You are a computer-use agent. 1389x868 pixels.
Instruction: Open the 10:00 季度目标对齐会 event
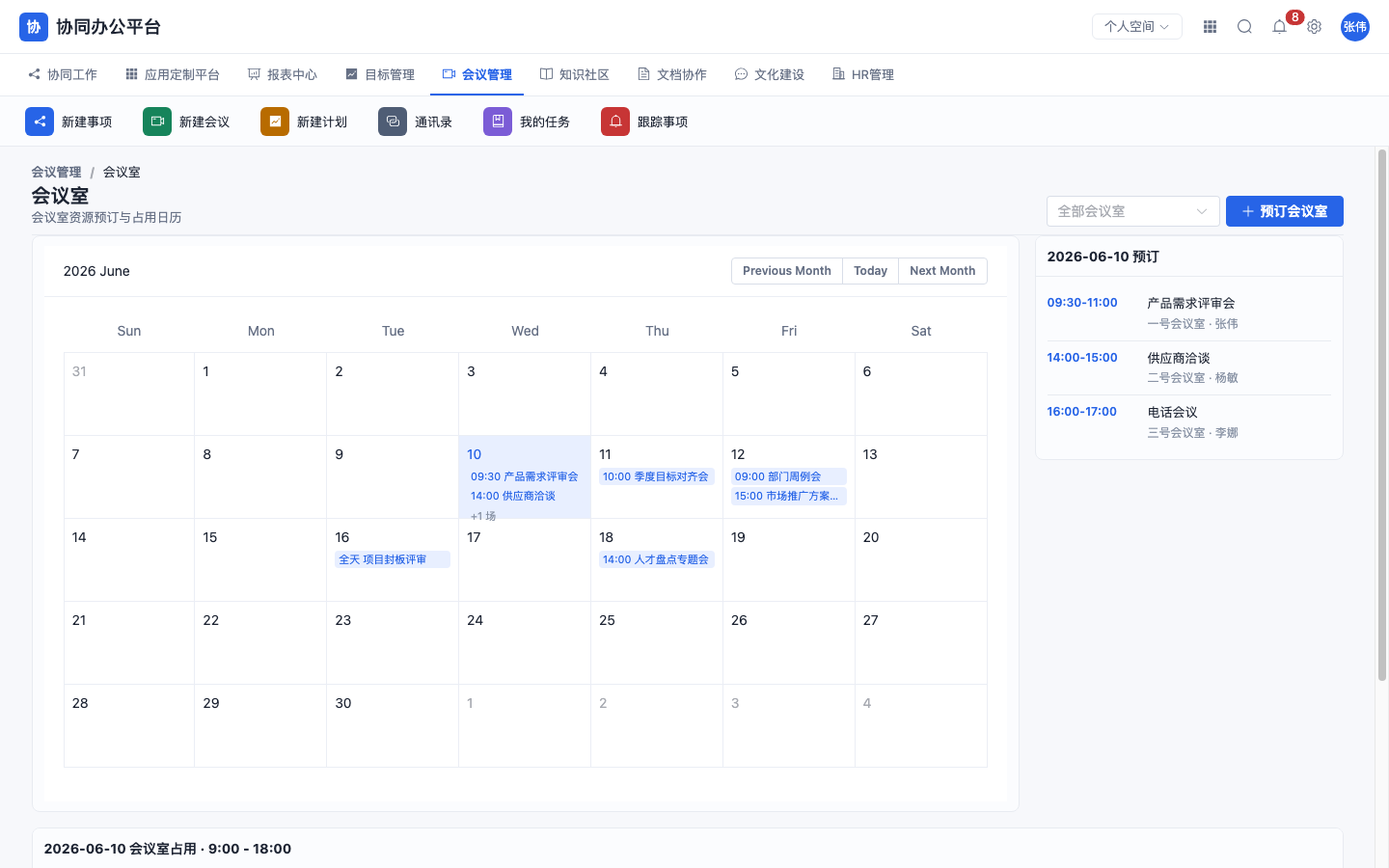click(657, 476)
